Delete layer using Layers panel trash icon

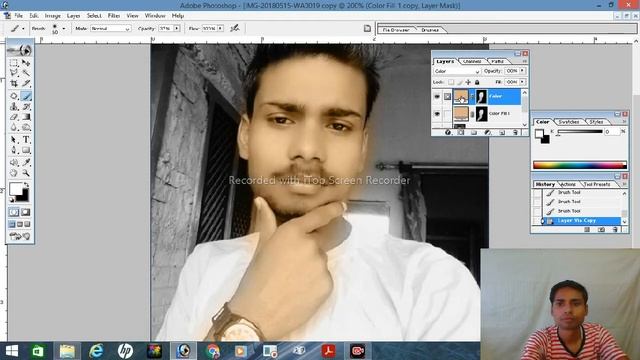point(515,132)
